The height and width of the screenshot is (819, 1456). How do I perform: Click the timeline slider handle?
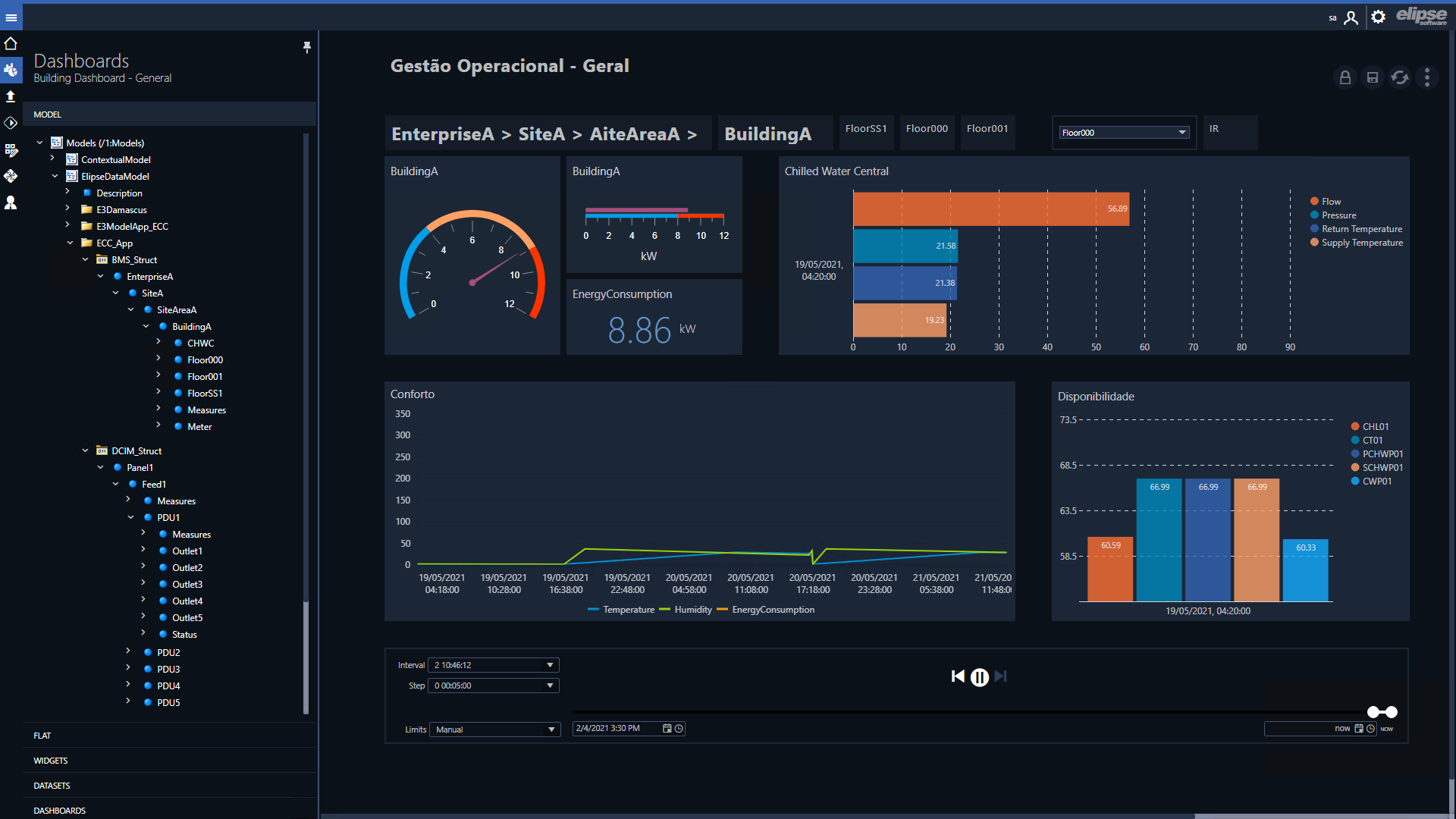(x=1382, y=712)
